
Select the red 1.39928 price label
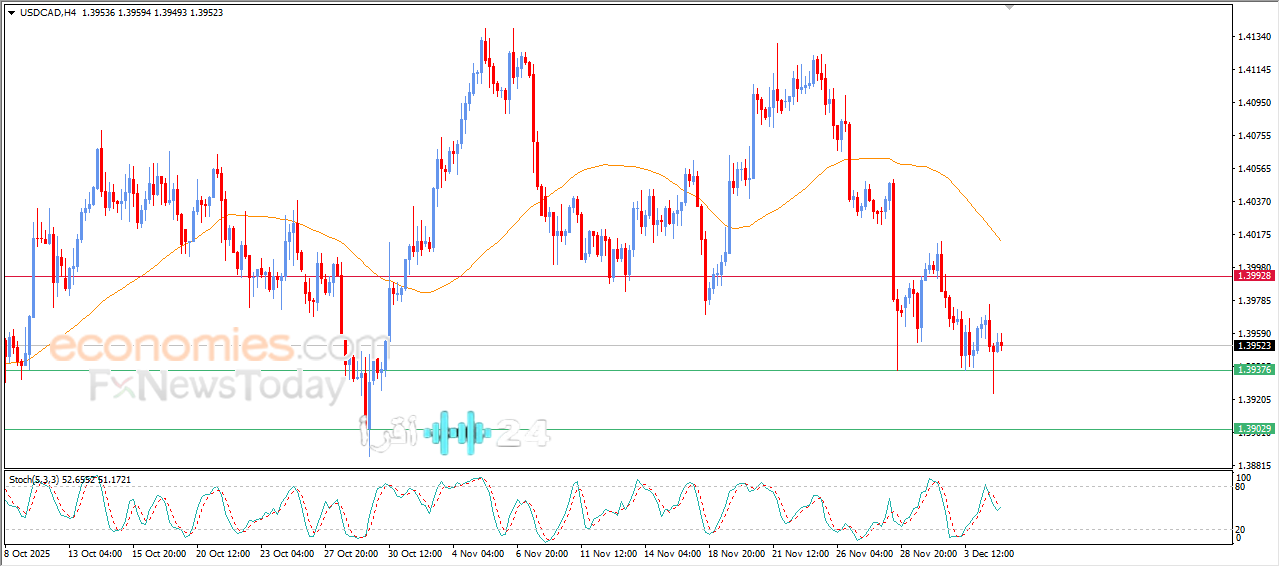pyautogui.click(x=1254, y=275)
